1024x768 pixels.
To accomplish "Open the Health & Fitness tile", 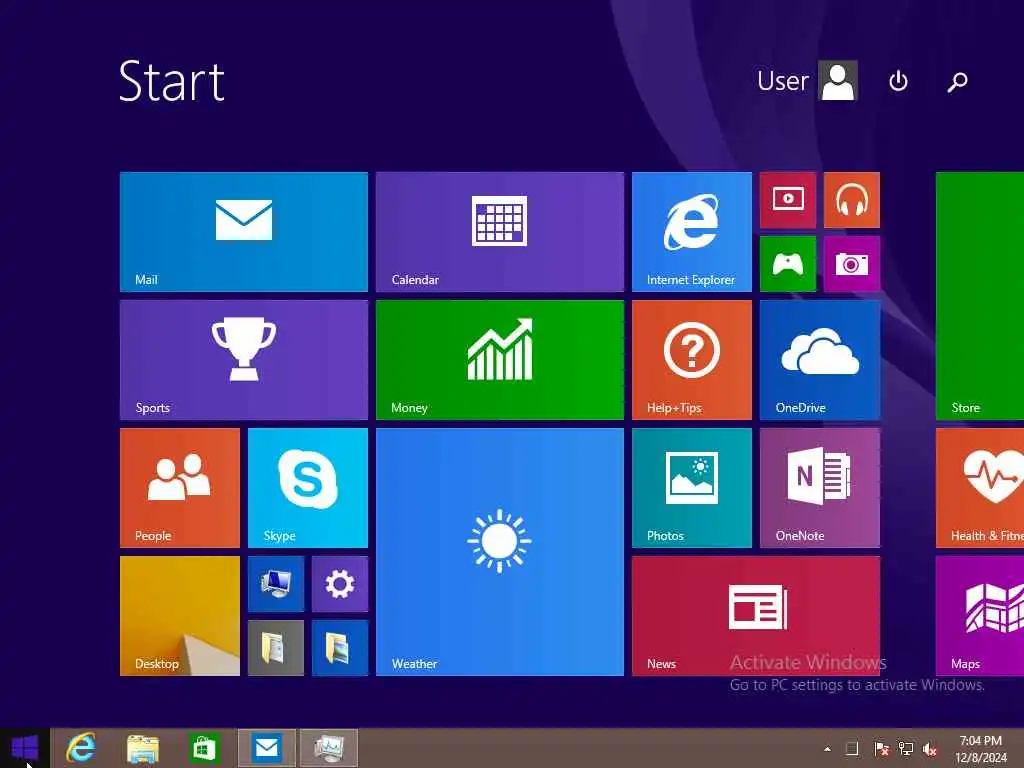I will pos(980,488).
